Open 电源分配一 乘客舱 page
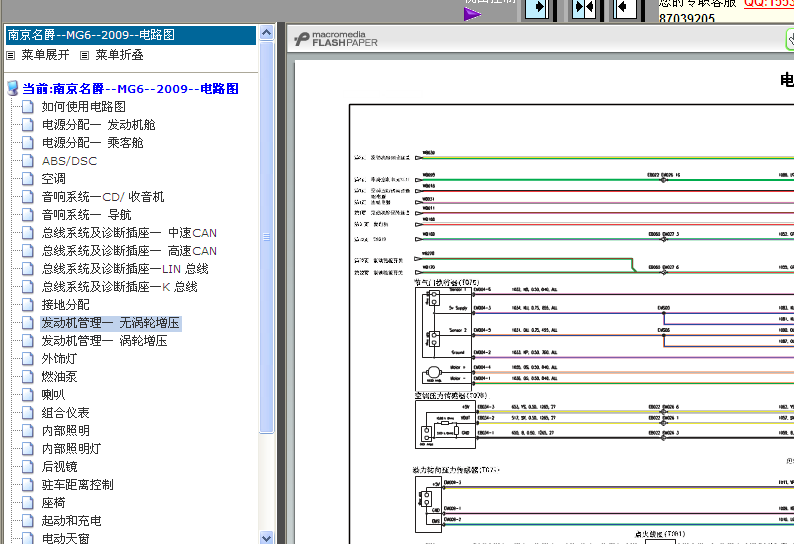The image size is (794, 544). pos(93,143)
